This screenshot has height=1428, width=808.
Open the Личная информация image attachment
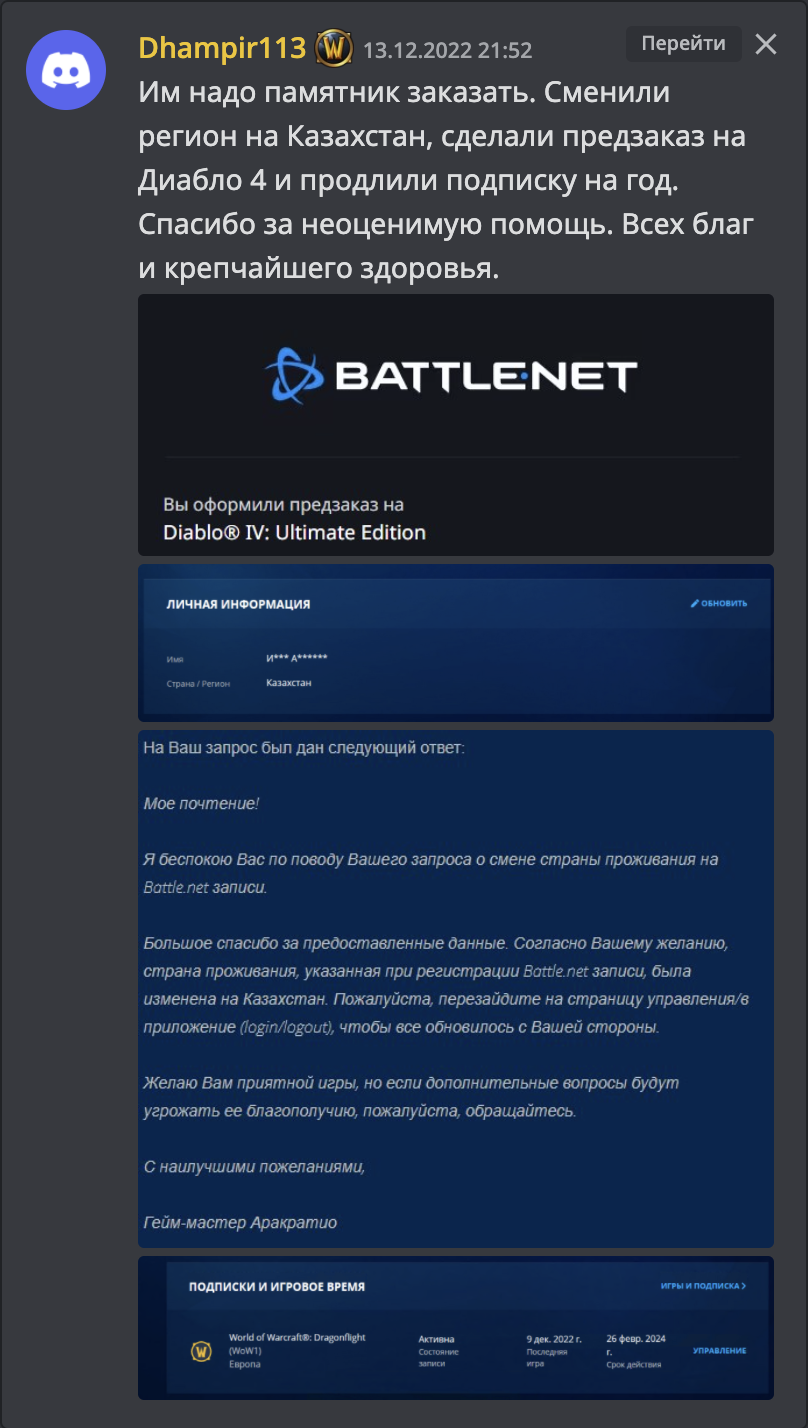coord(456,642)
